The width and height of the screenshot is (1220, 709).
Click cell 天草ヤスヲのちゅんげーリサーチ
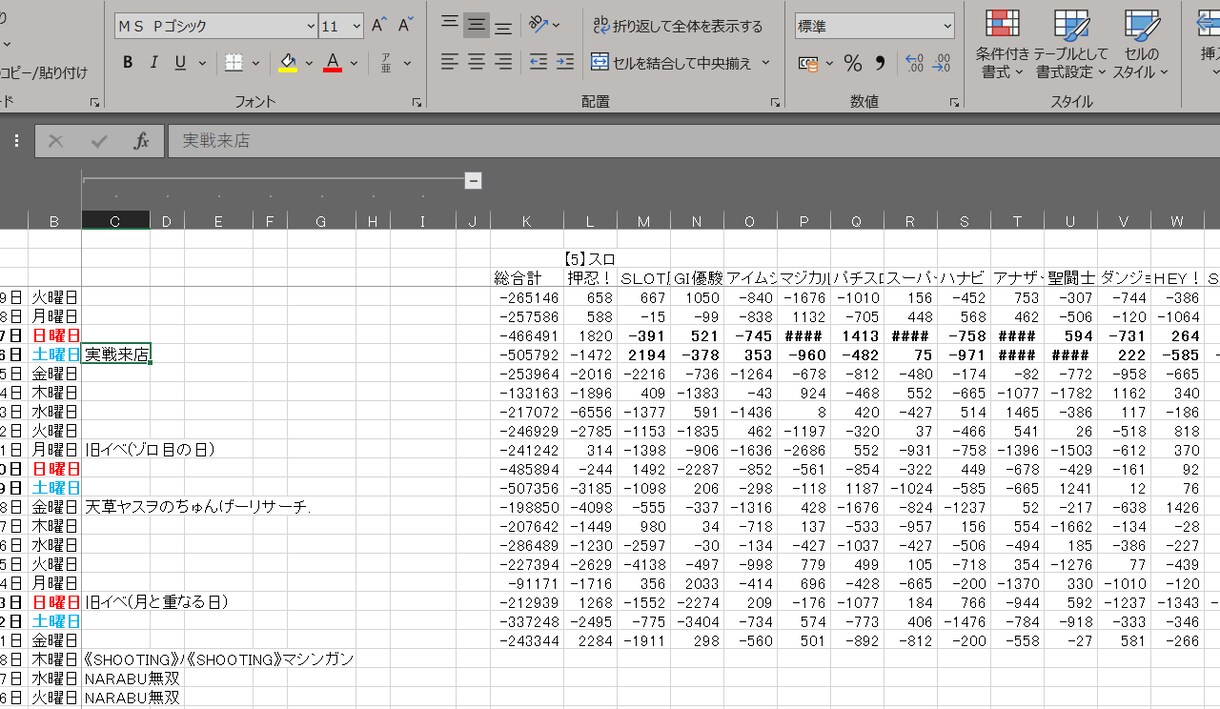pyautogui.click(x=198, y=506)
